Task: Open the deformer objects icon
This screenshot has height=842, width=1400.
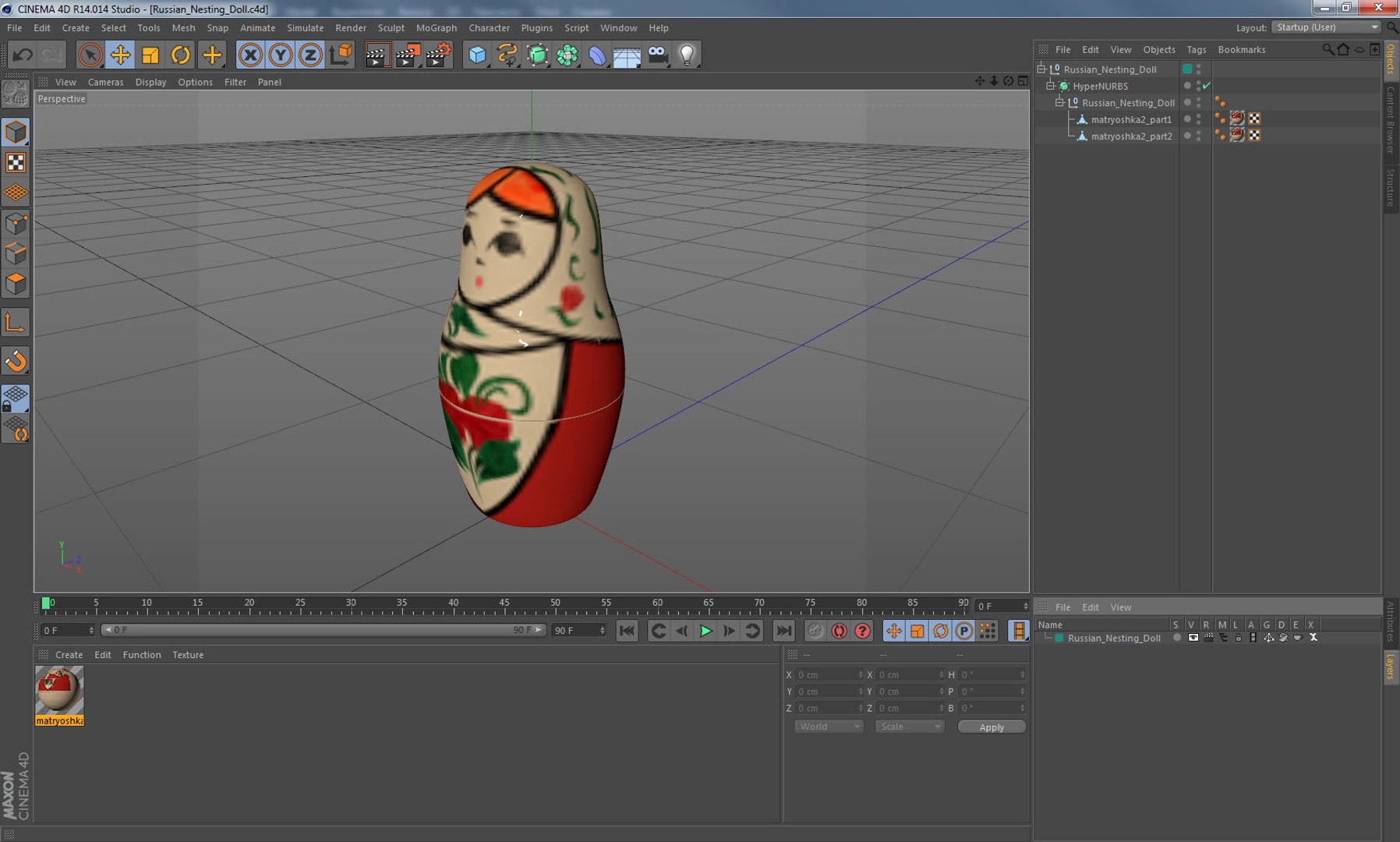Action: 597,55
